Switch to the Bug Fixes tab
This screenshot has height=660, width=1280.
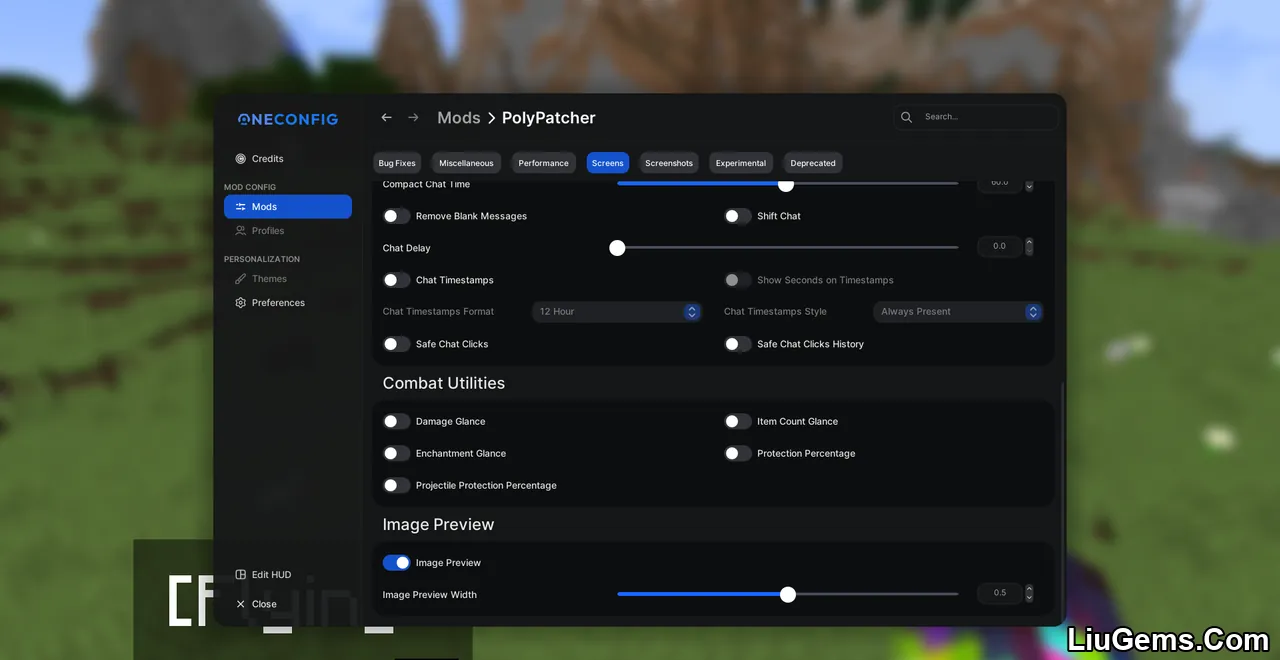pos(397,163)
